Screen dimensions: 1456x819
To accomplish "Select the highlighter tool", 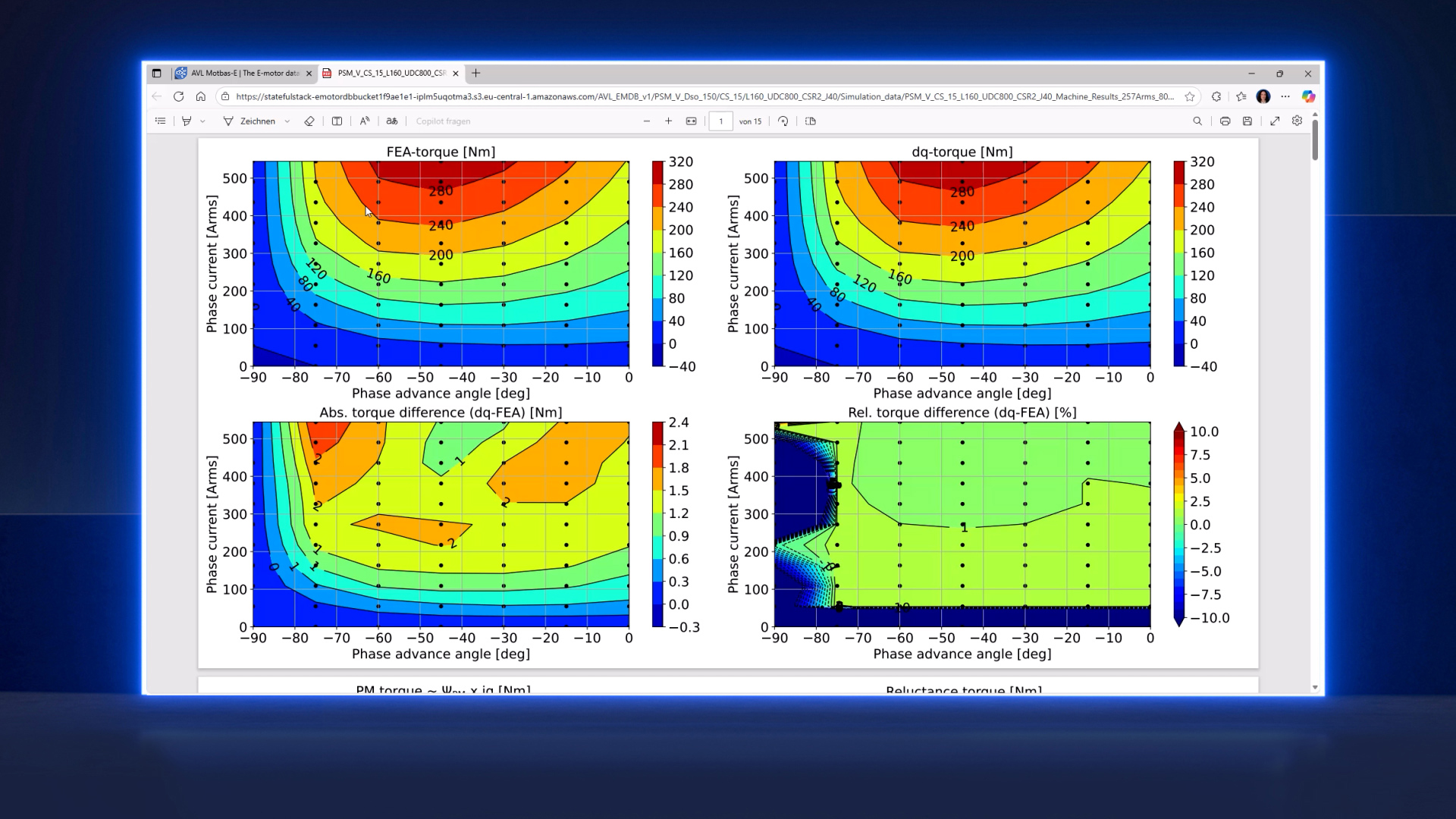I will pyautogui.click(x=187, y=121).
